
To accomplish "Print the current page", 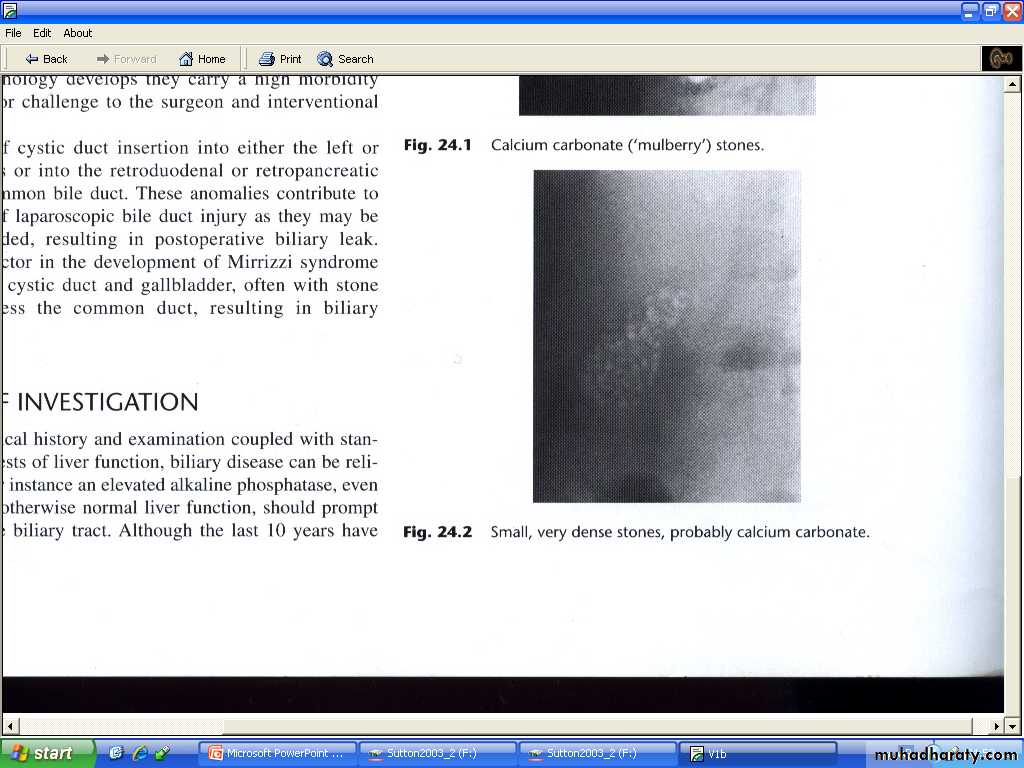I will tap(280, 59).
